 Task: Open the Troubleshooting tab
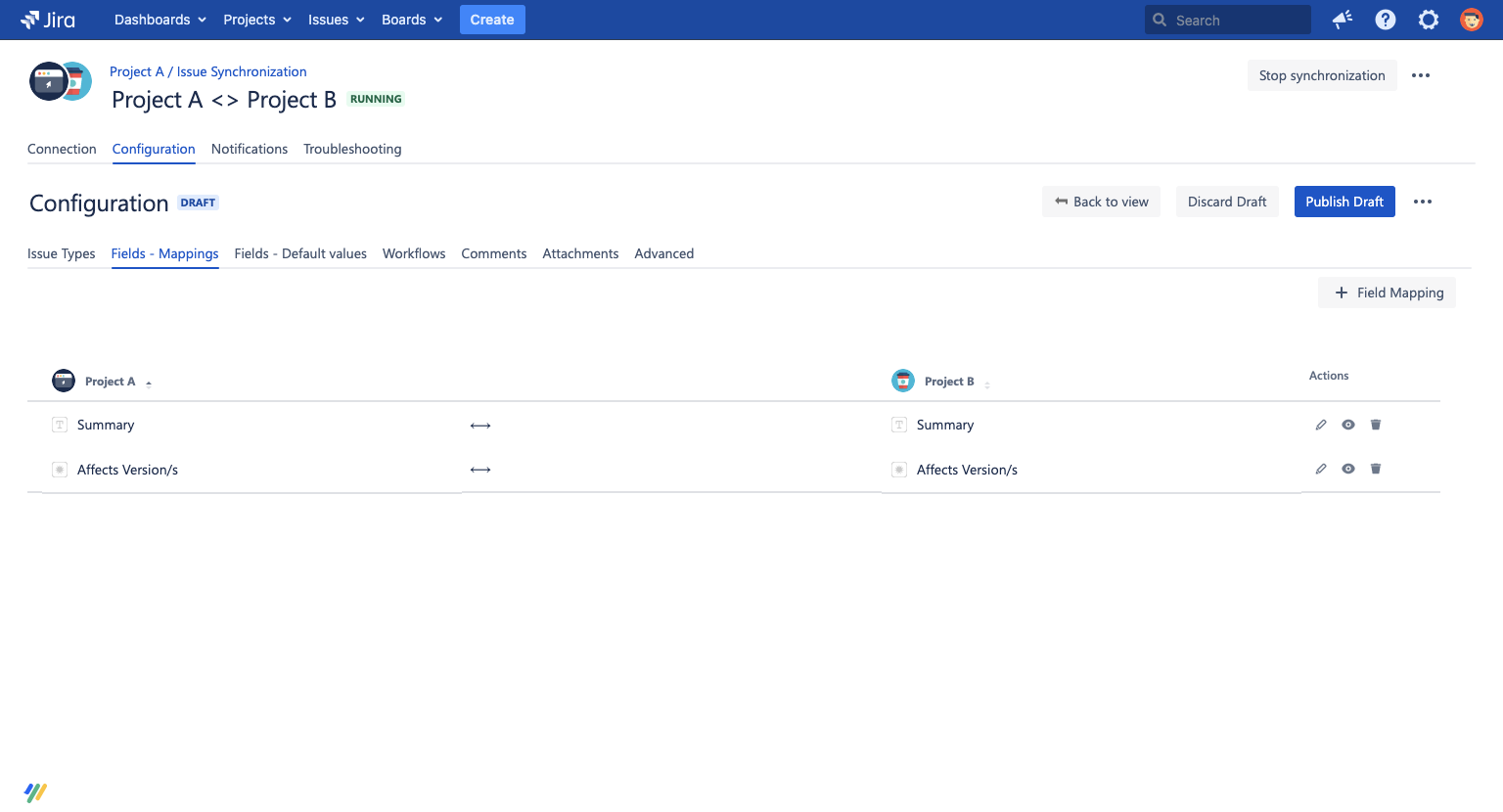[x=352, y=149]
